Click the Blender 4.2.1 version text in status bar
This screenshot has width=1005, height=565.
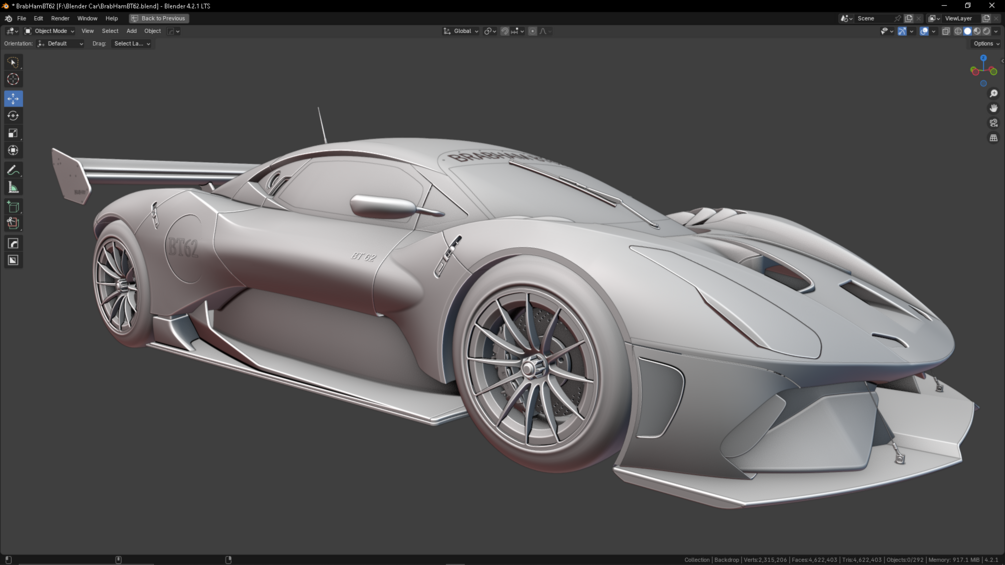coord(993,560)
